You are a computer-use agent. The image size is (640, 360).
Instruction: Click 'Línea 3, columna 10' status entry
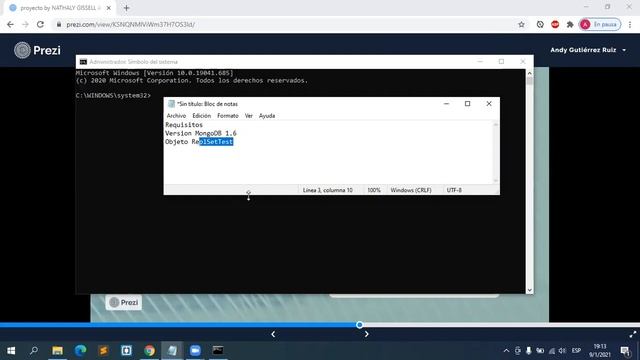point(328,190)
